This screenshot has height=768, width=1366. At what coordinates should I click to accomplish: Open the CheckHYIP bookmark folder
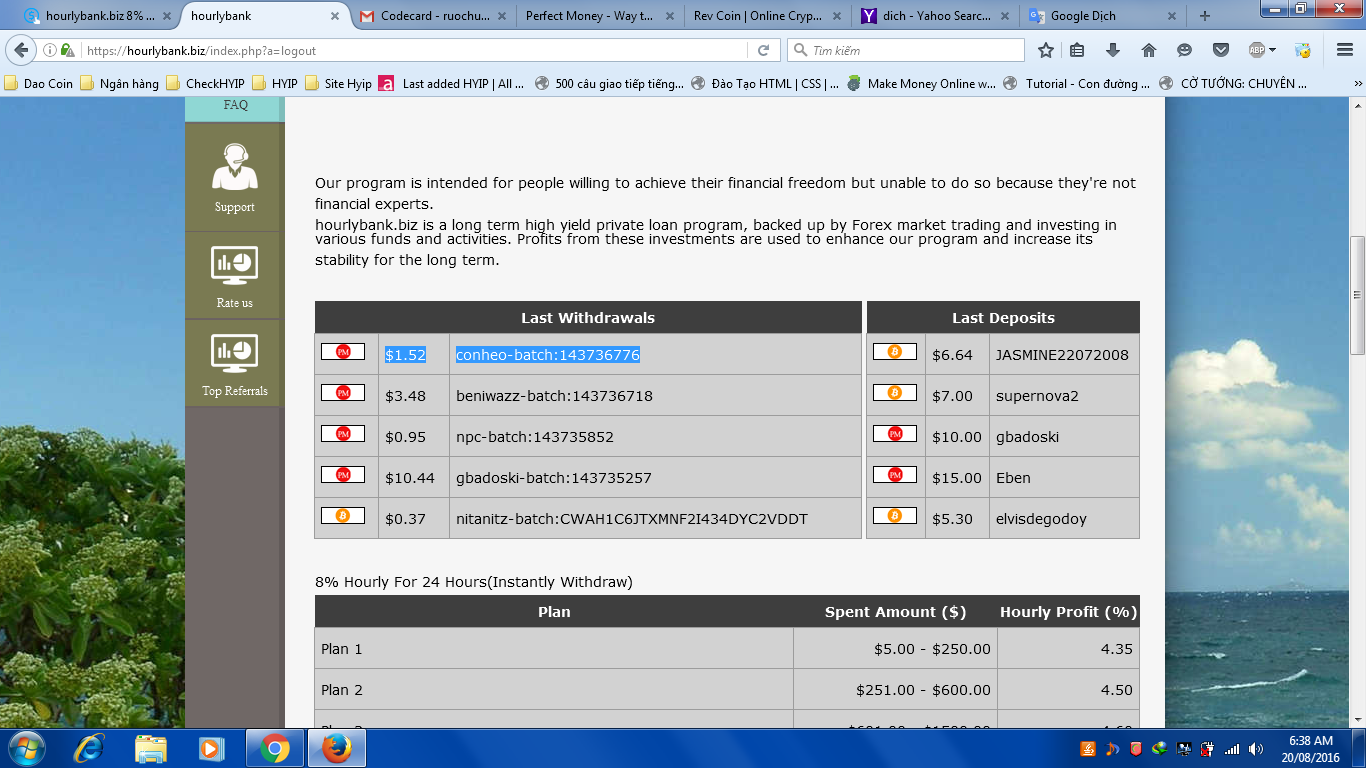pos(206,84)
